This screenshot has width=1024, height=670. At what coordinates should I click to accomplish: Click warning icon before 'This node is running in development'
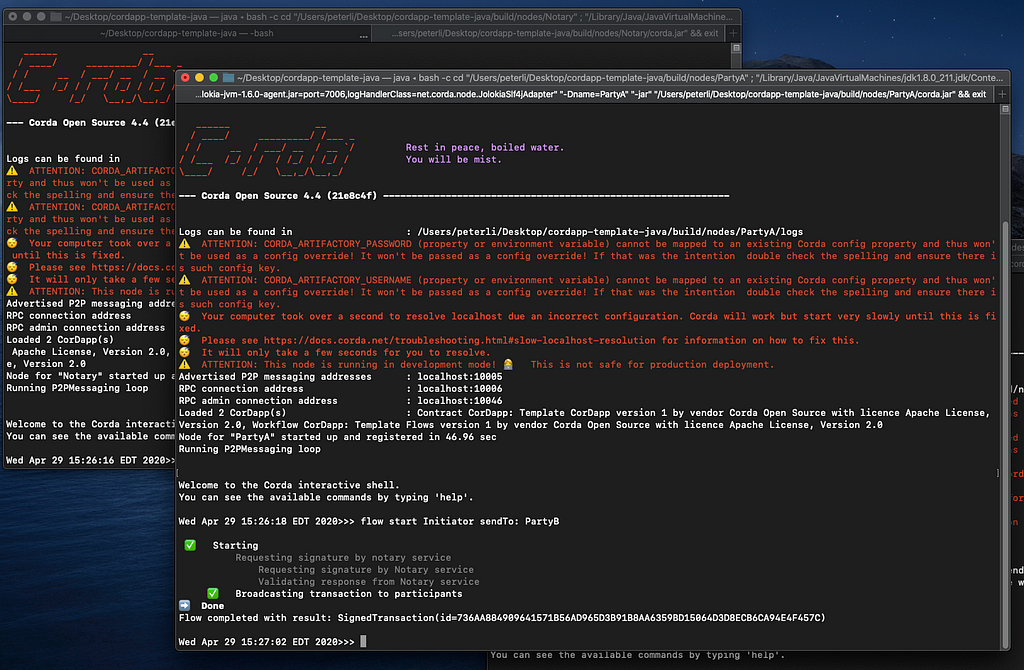185,364
